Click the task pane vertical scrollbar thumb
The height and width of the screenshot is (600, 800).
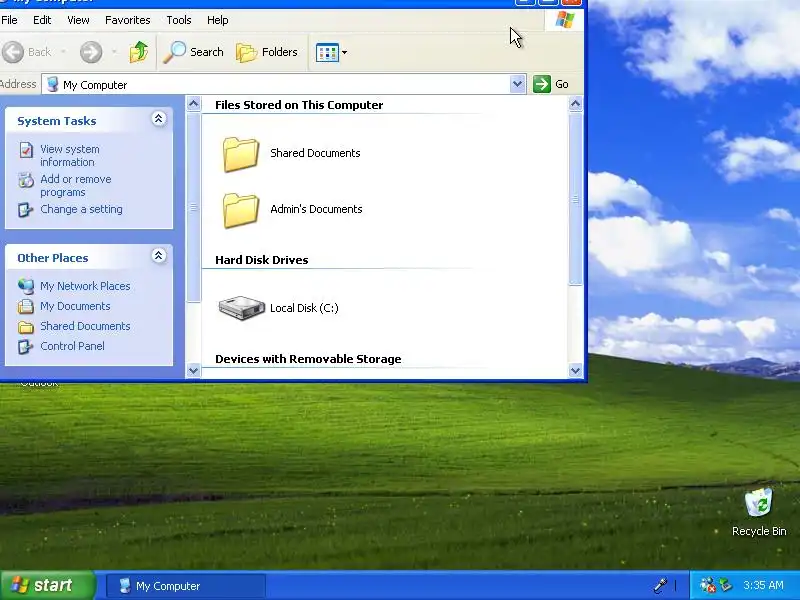pyautogui.click(x=193, y=208)
